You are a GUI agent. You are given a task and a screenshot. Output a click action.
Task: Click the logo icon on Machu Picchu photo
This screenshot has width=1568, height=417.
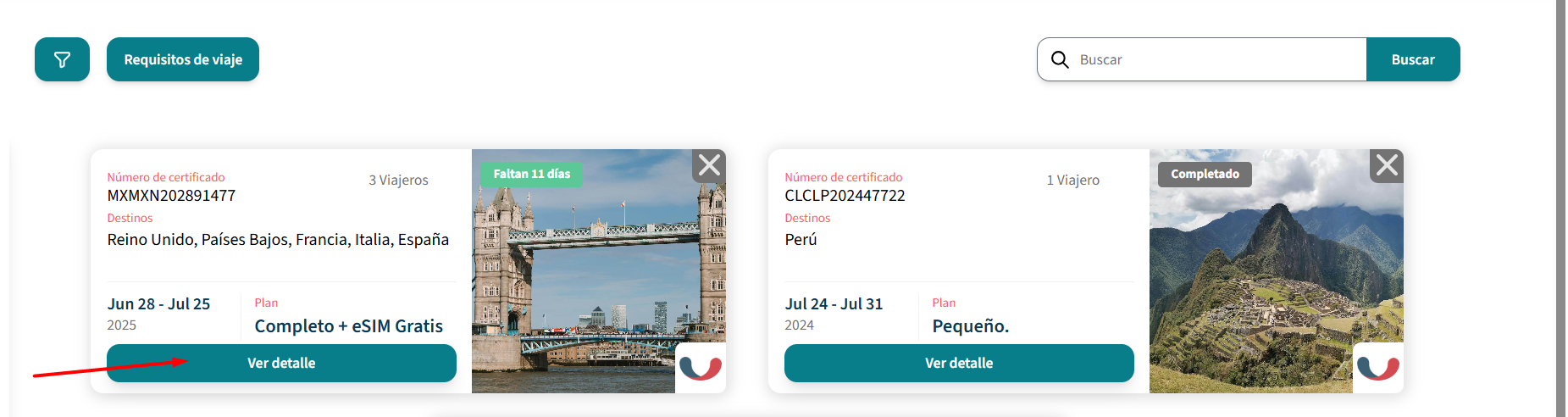pyautogui.click(x=1378, y=368)
